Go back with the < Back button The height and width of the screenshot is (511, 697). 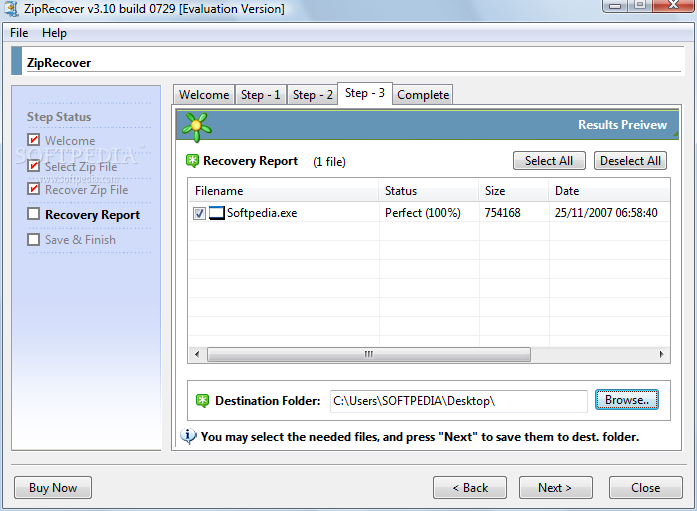[x=470, y=487]
